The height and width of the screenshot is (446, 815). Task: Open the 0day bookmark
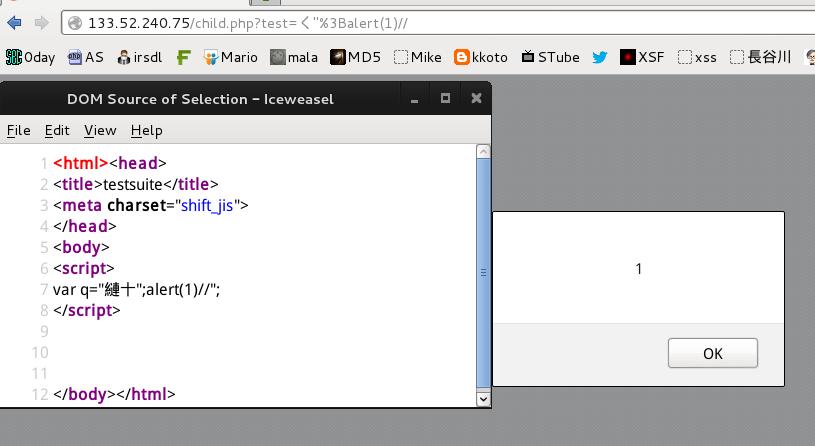point(30,57)
